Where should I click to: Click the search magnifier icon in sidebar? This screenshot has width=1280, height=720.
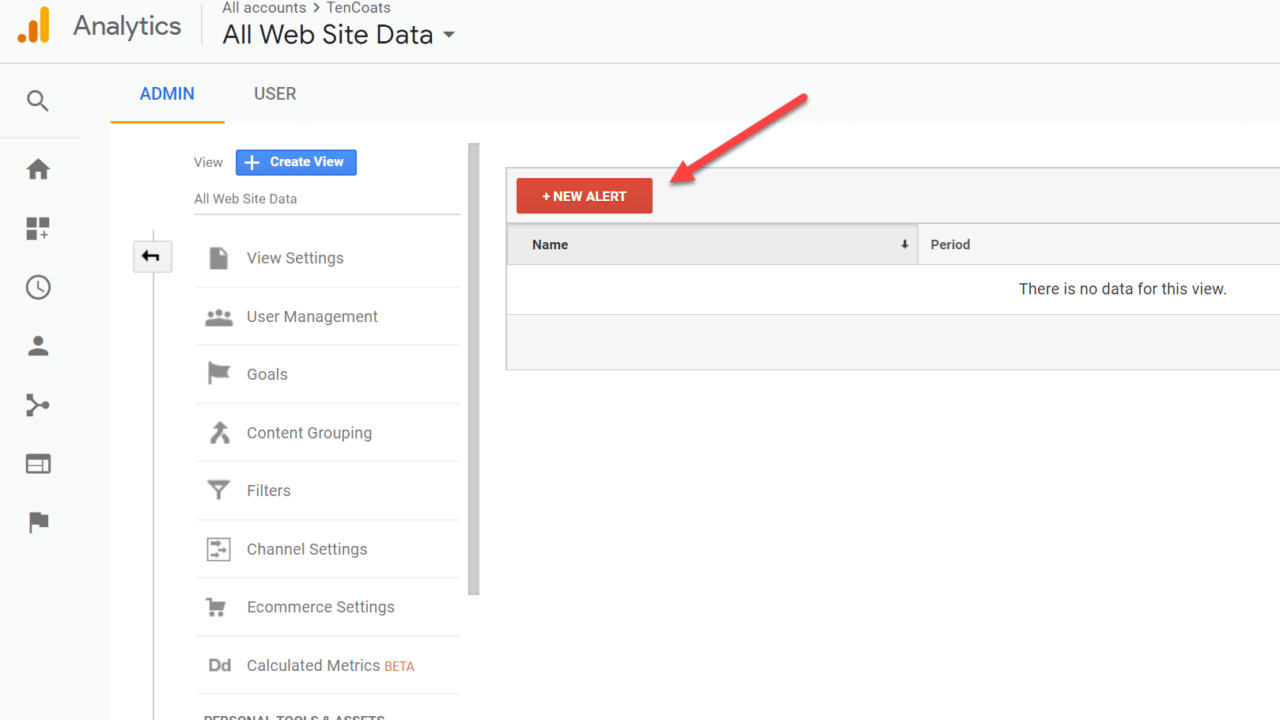click(38, 101)
